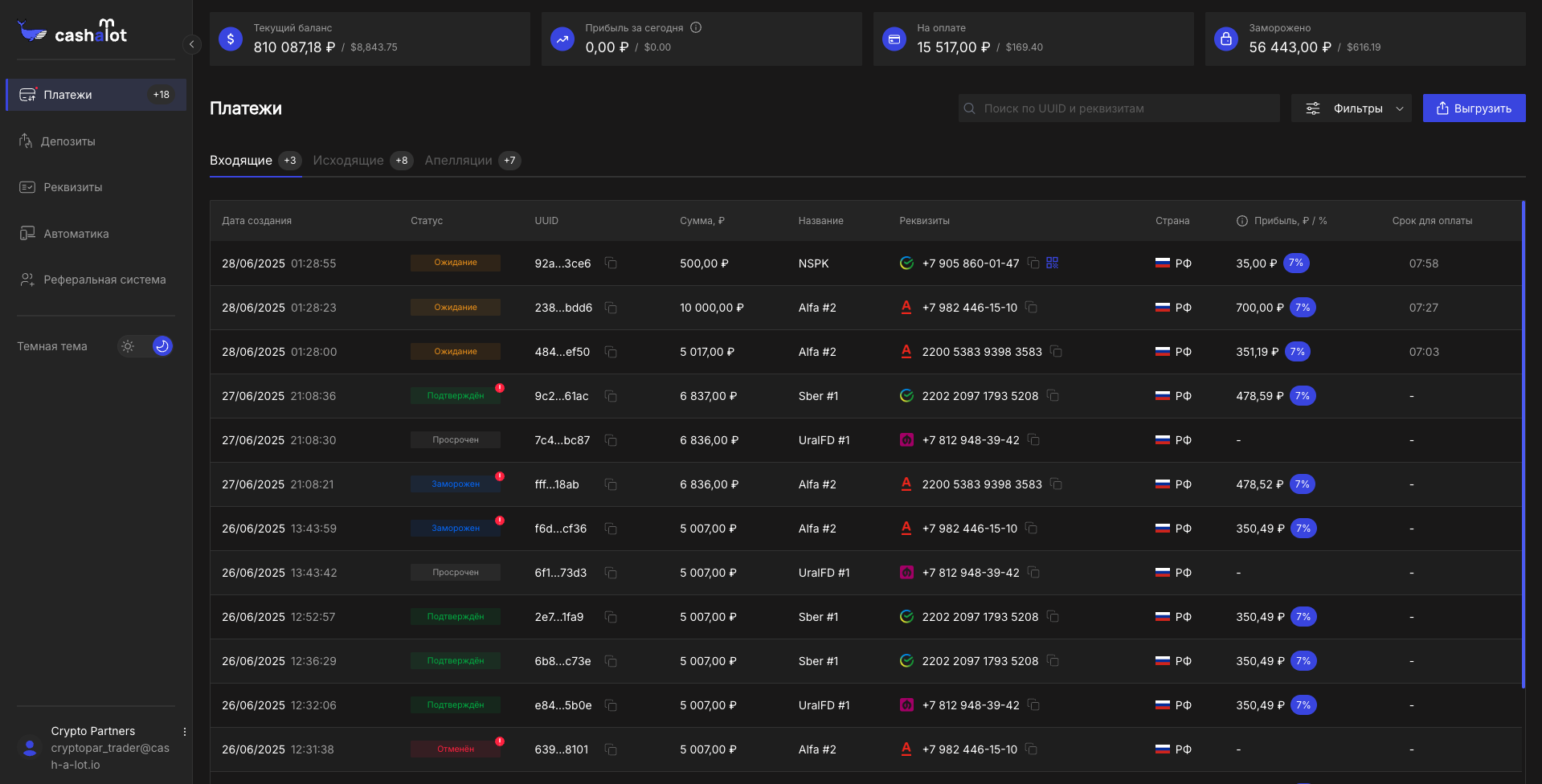Click the Sber #1 name in the 2e7...1fa9 row
1542x784 pixels.
(x=818, y=617)
